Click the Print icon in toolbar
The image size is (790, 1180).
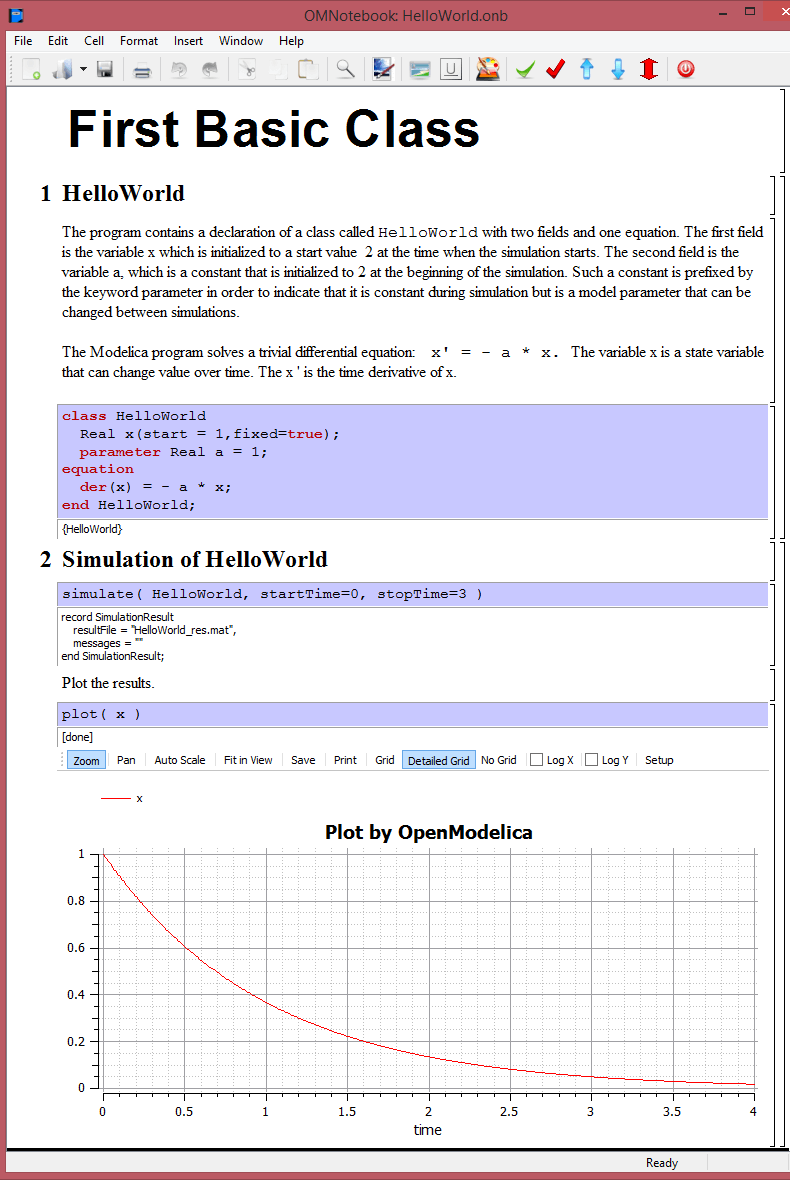[143, 69]
